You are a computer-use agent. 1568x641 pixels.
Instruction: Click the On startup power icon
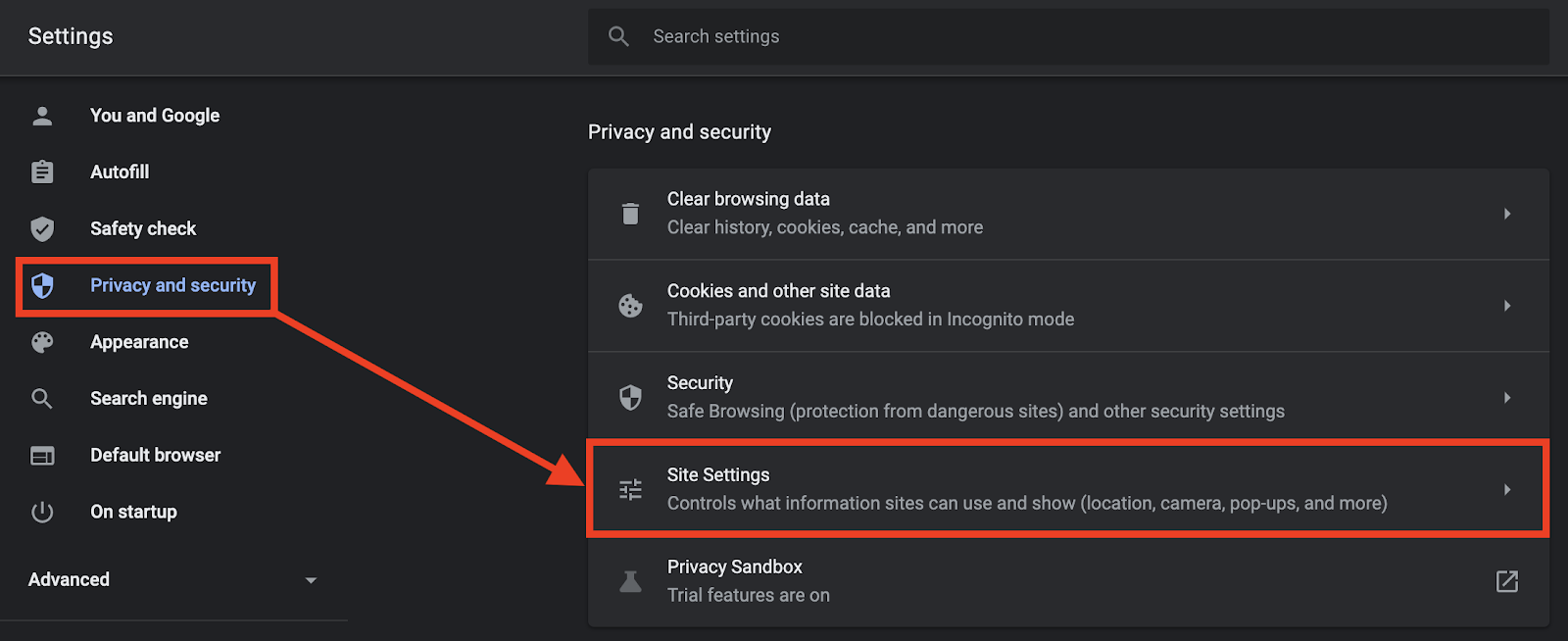[x=42, y=512]
